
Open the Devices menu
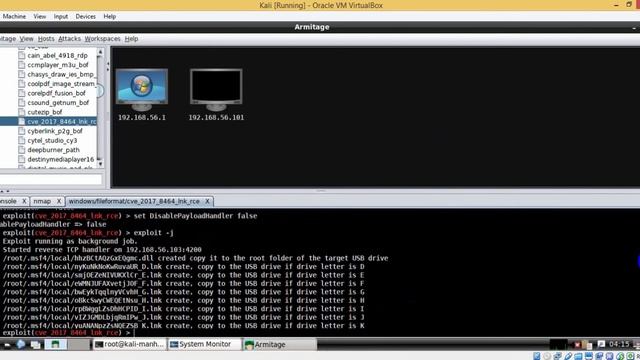click(85, 16)
